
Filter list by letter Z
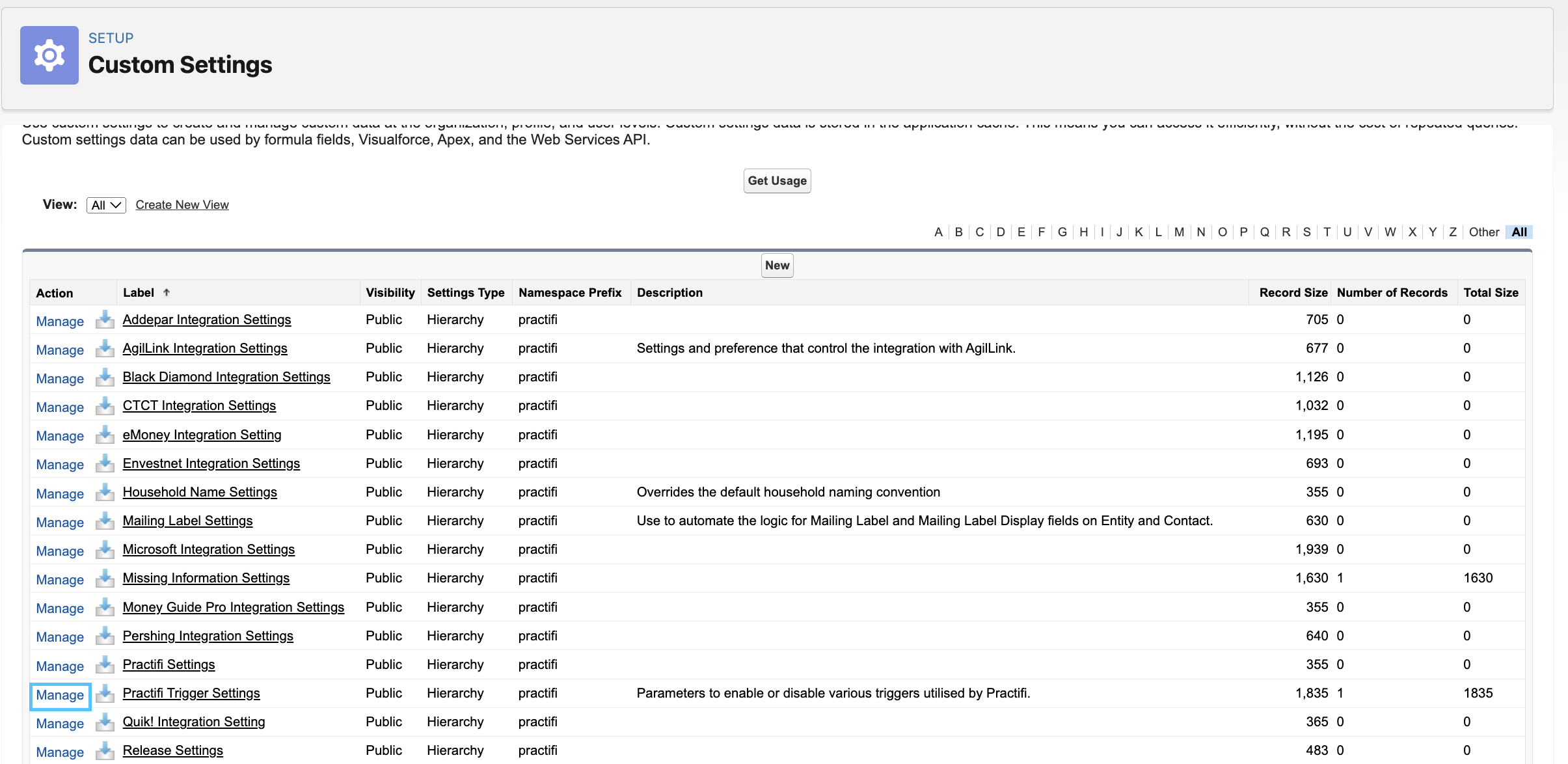[1453, 232]
